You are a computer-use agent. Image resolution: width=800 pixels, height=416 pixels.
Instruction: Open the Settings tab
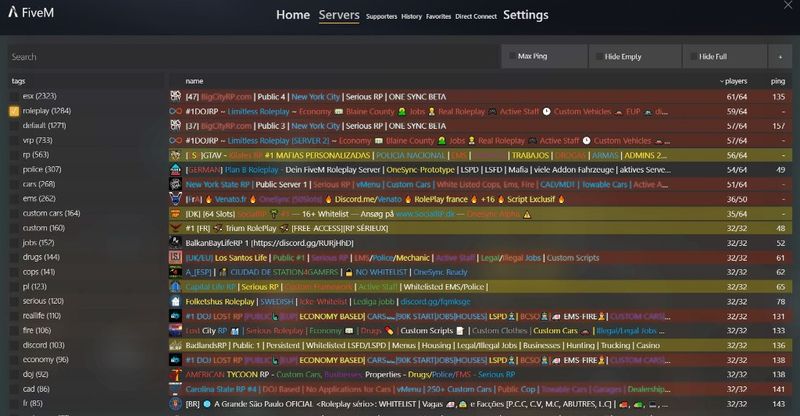point(525,15)
